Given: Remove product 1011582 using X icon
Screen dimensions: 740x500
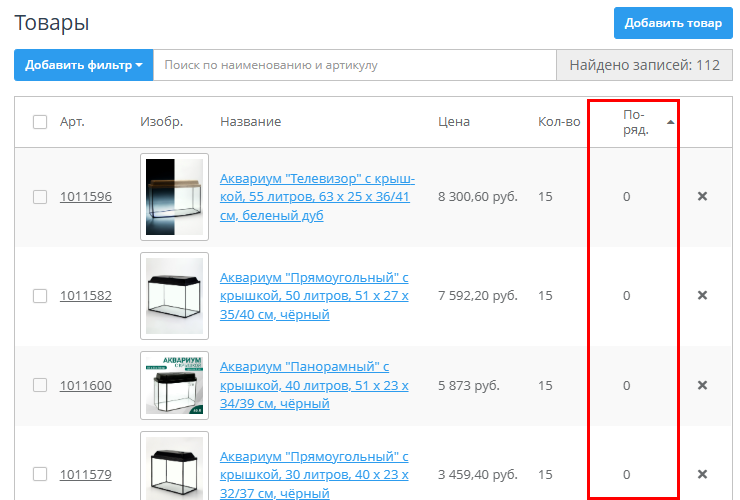Looking at the screenshot, I should 702,295.
